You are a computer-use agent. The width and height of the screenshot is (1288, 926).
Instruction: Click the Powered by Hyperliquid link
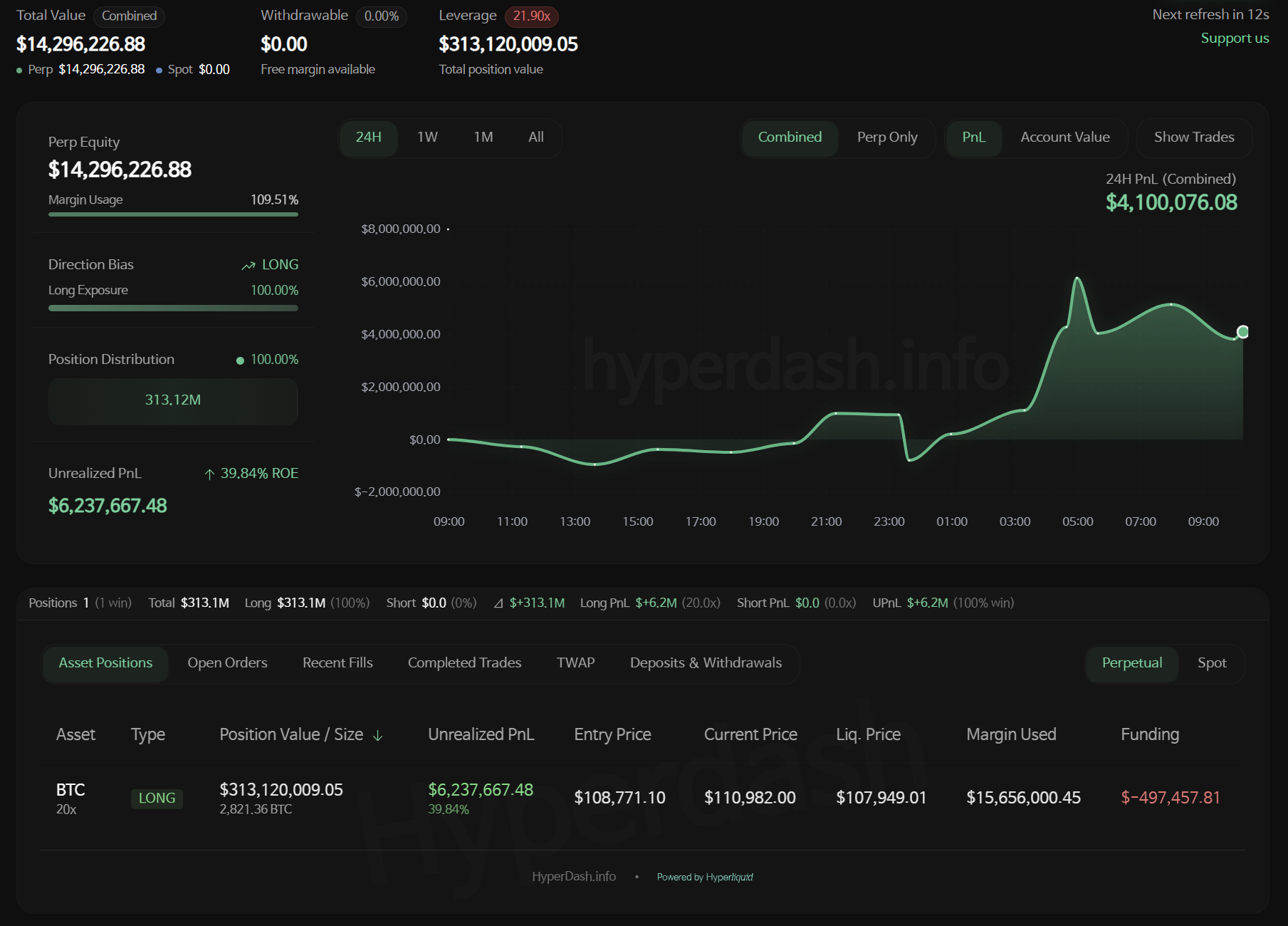704,877
